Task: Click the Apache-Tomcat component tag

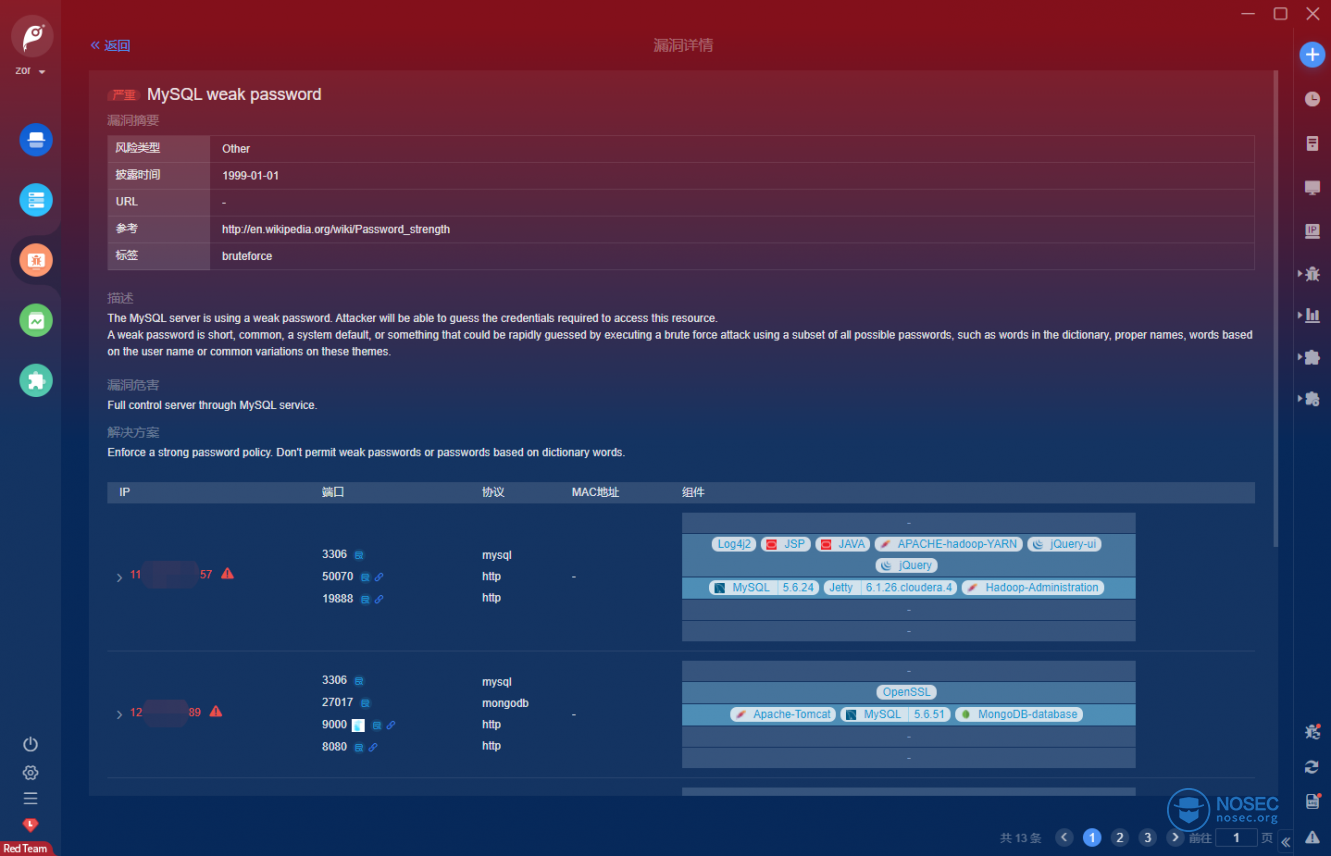Action: coord(783,714)
